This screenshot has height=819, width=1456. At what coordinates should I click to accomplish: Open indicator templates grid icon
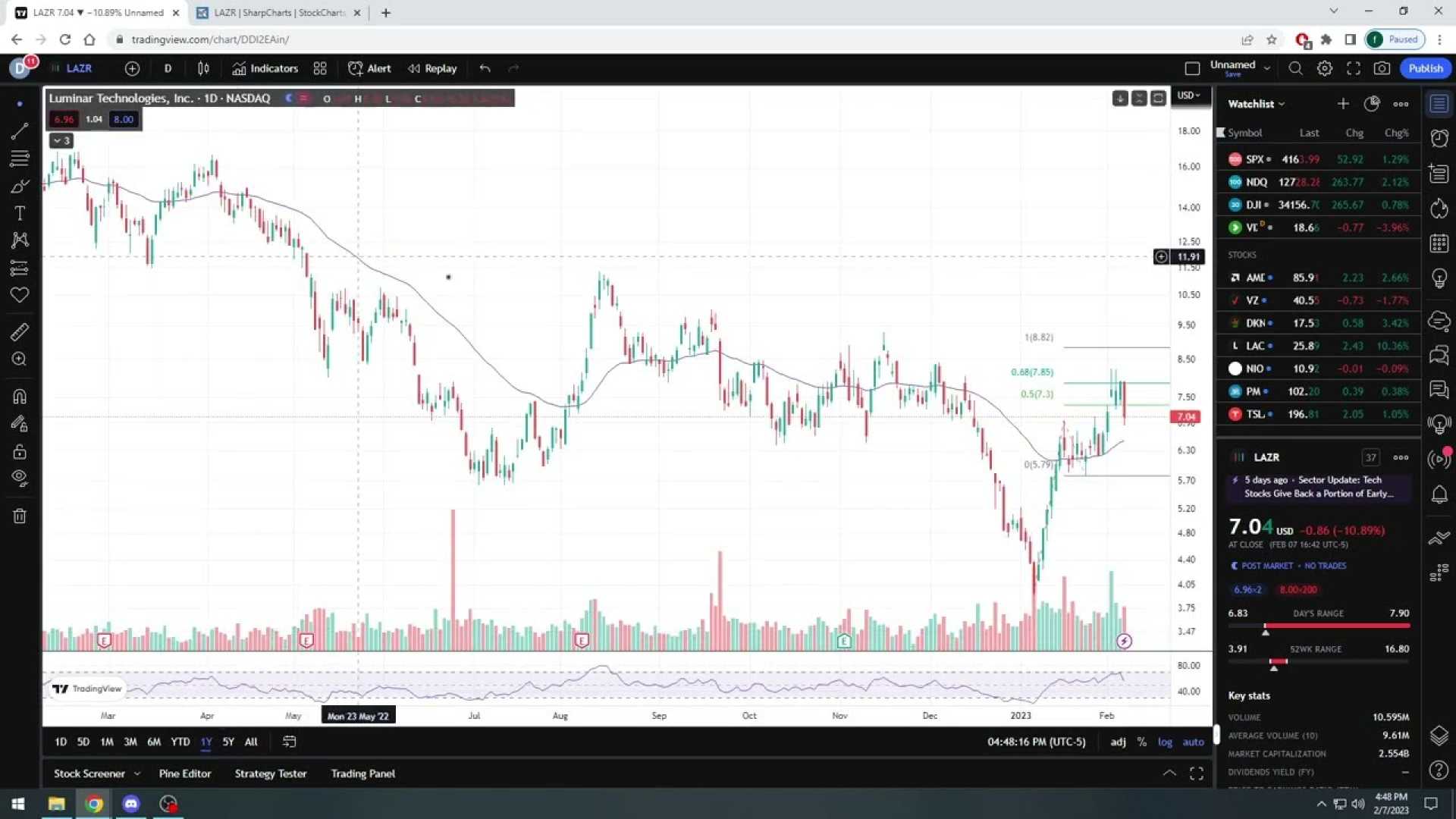tap(320, 68)
